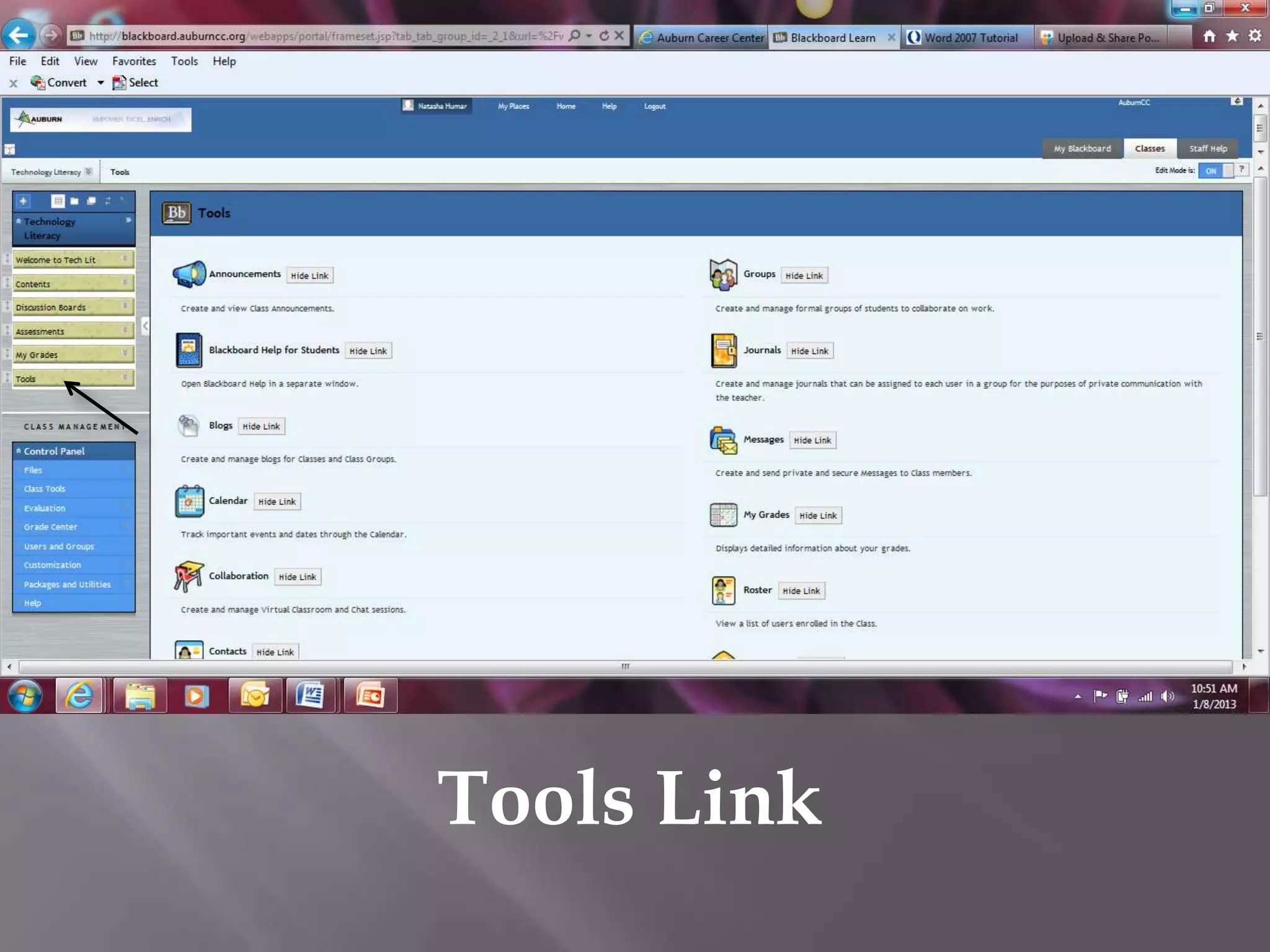Viewport: 1270px width, 952px height.
Task: Open Technology Literacy breadcrumb dropdown
Action: coord(89,172)
